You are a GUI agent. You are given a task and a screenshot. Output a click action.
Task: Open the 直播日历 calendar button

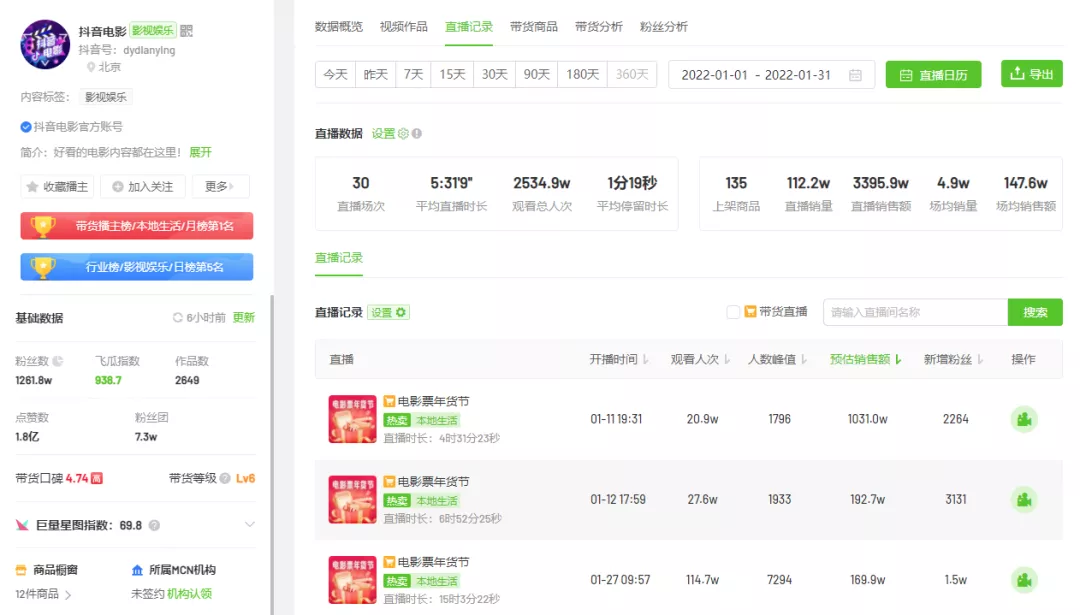coord(933,75)
